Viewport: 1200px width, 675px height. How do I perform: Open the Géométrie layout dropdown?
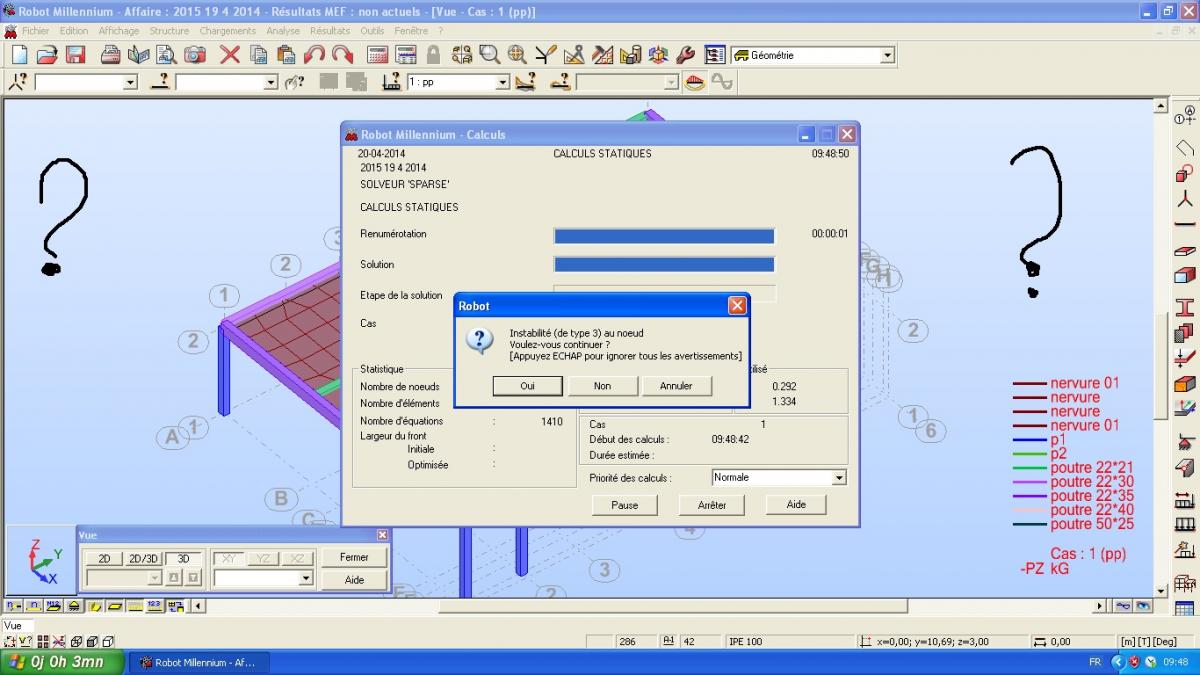[x=886, y=55]
